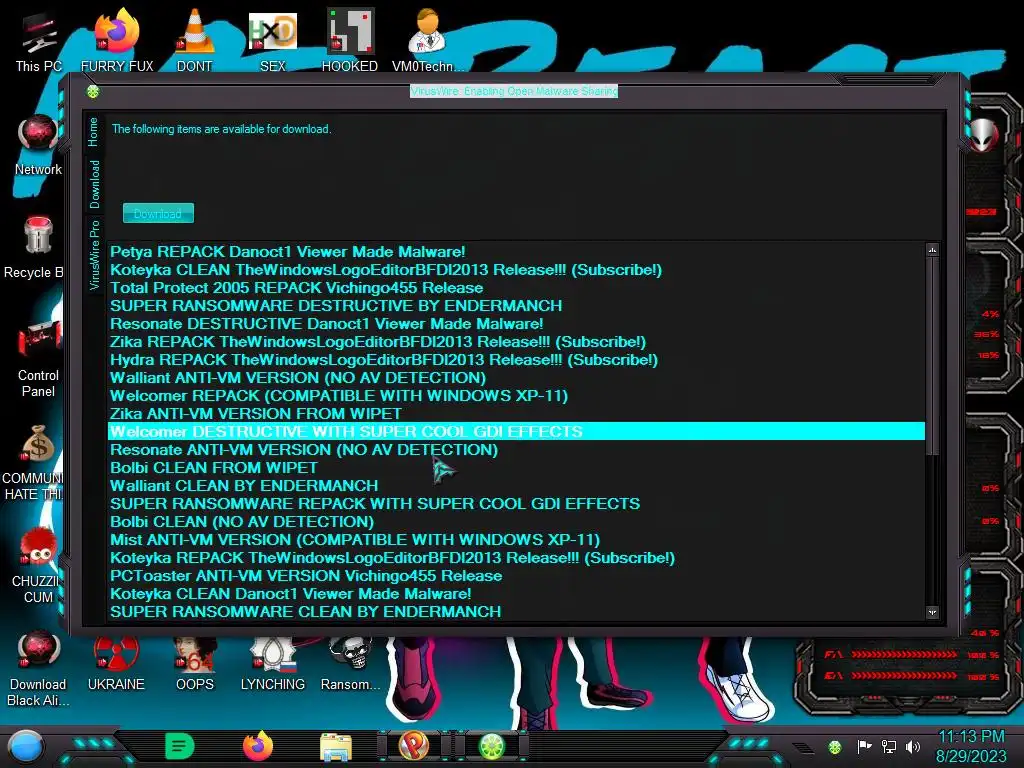Screen dimensions: 1024x768
Task: Open the This PC desktop icon
Action: click(38, 42)
